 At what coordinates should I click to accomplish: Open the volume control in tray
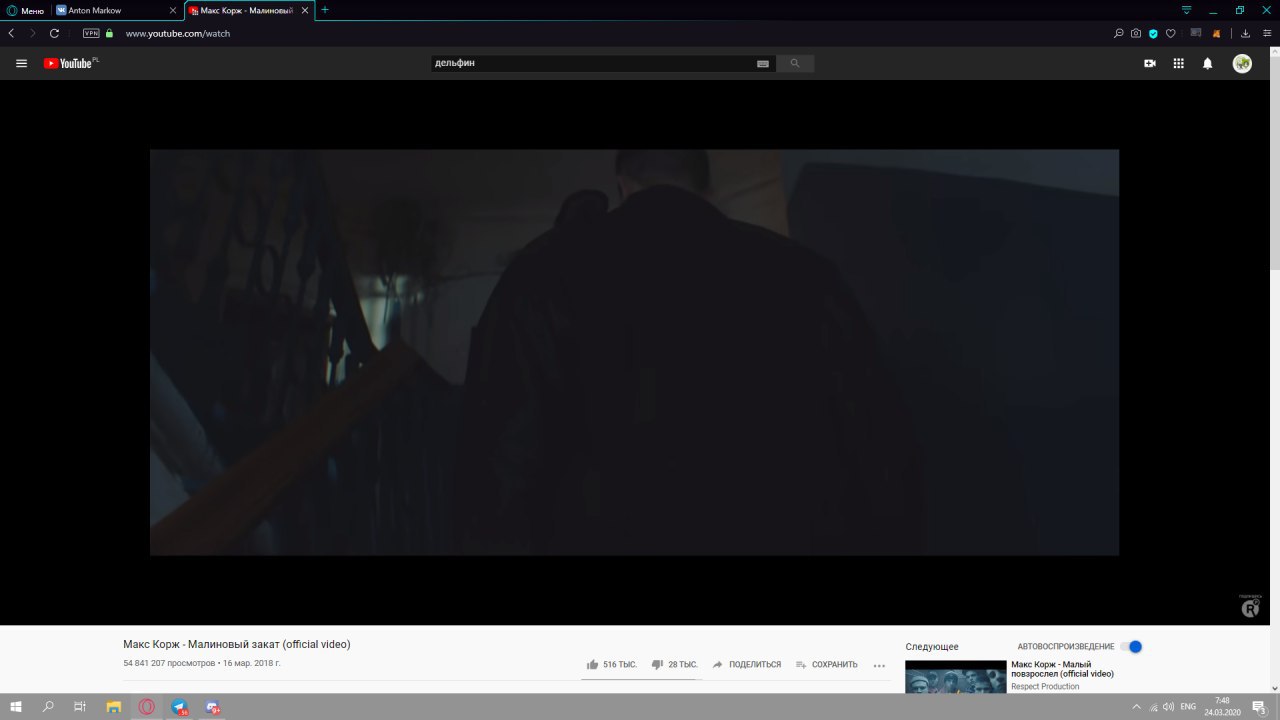pyautogui.click(x=1169, y=707)
